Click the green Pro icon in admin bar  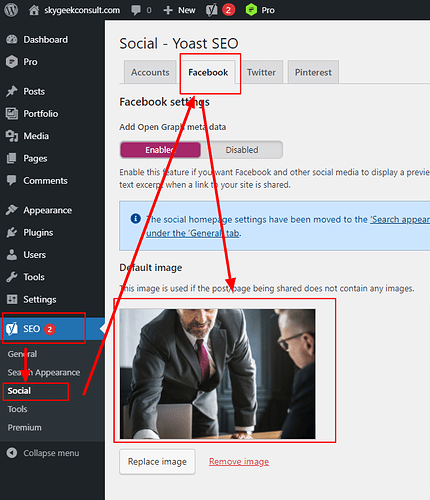[x=251, y=10]
